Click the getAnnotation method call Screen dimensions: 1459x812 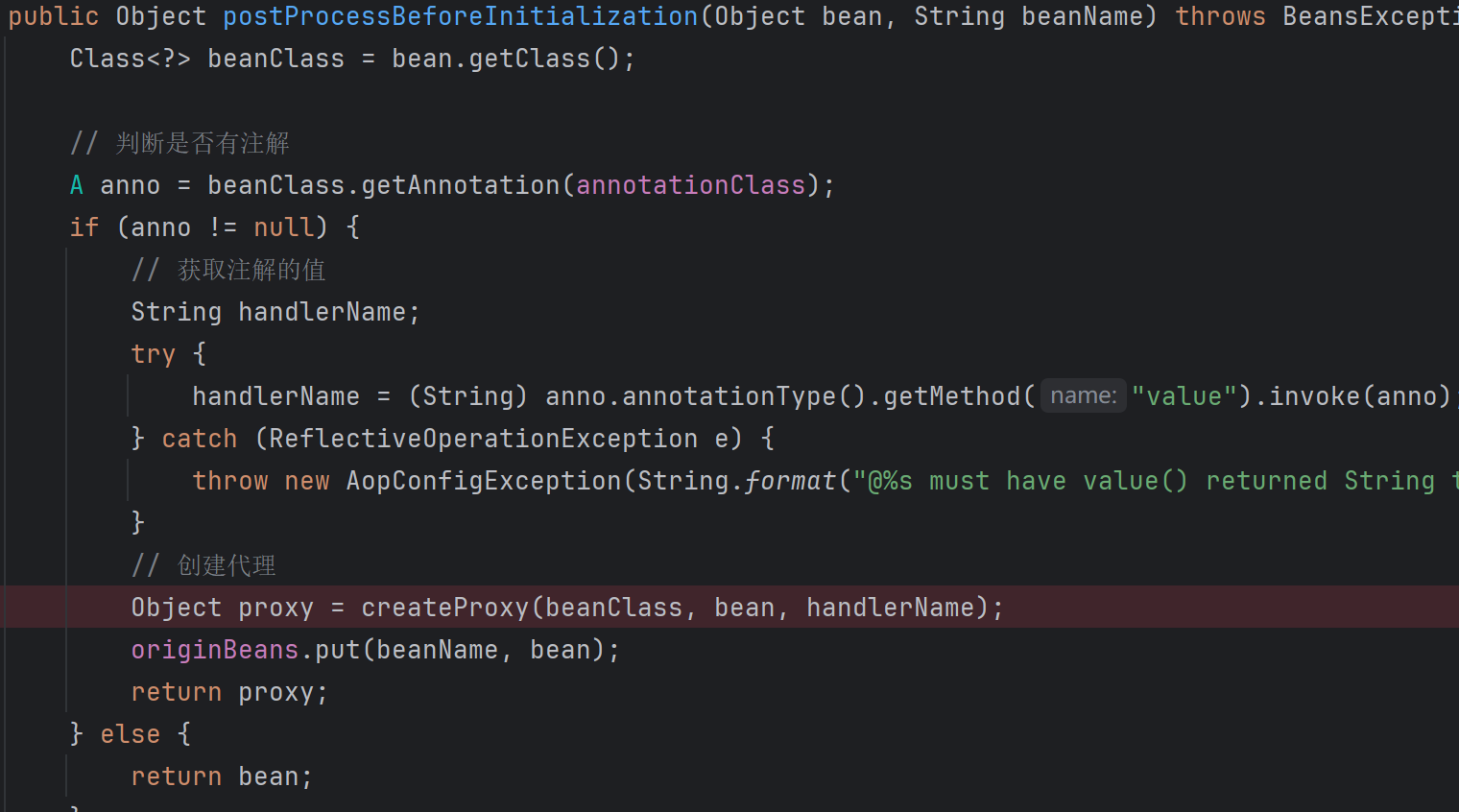(x=461, y=185)
